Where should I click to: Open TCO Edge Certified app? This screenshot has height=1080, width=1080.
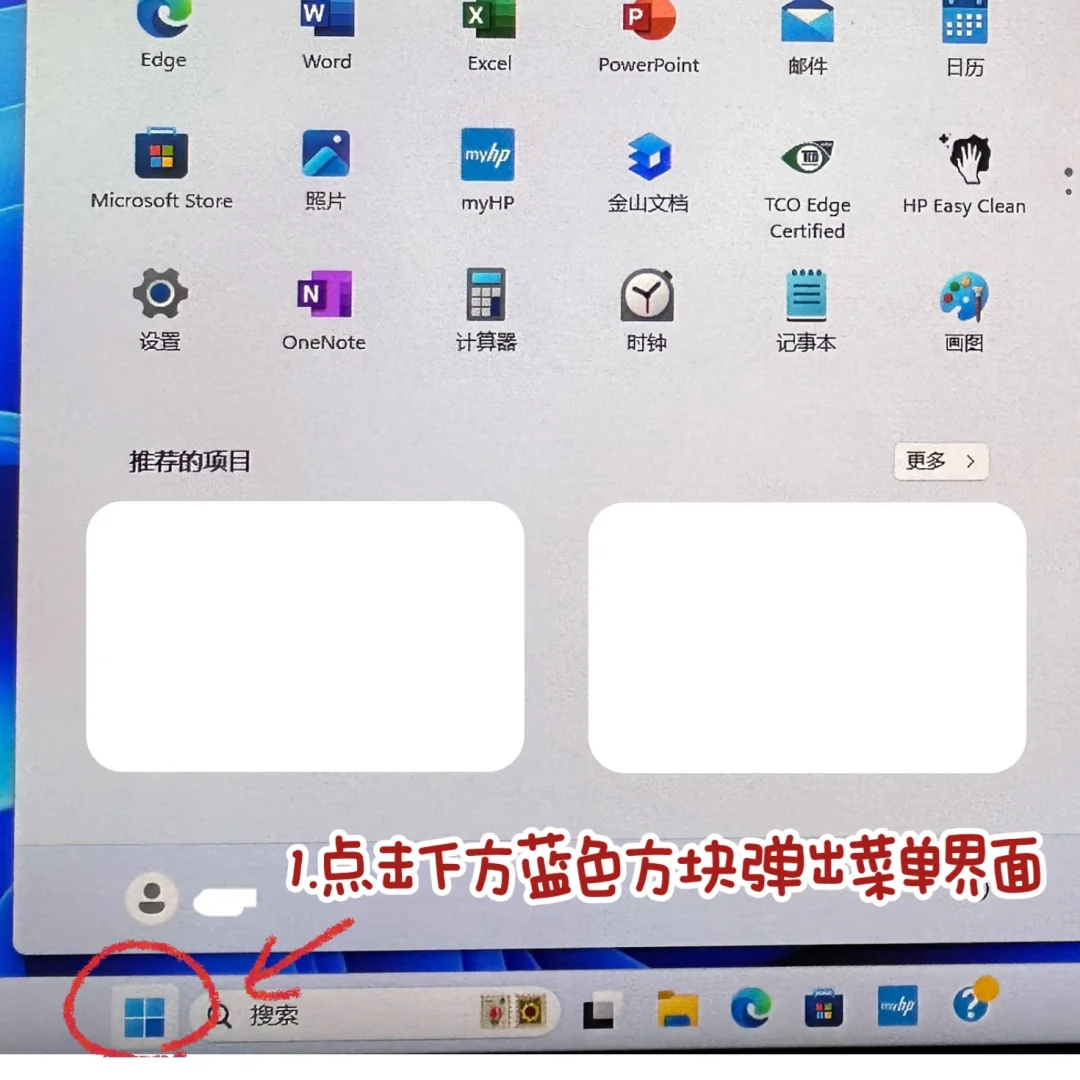807,187
